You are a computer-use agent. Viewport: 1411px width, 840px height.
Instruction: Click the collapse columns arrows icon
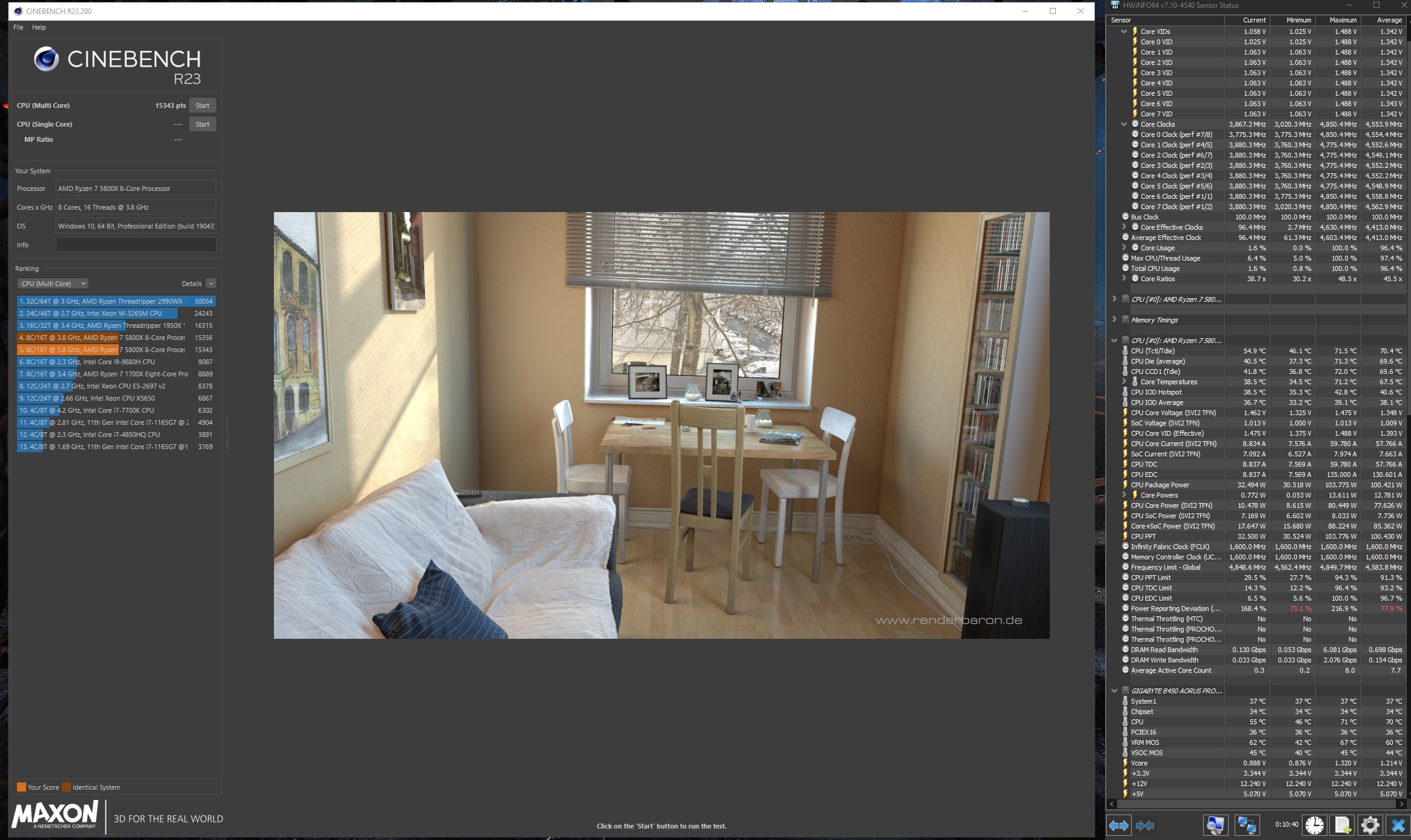tap(1145, 825)
